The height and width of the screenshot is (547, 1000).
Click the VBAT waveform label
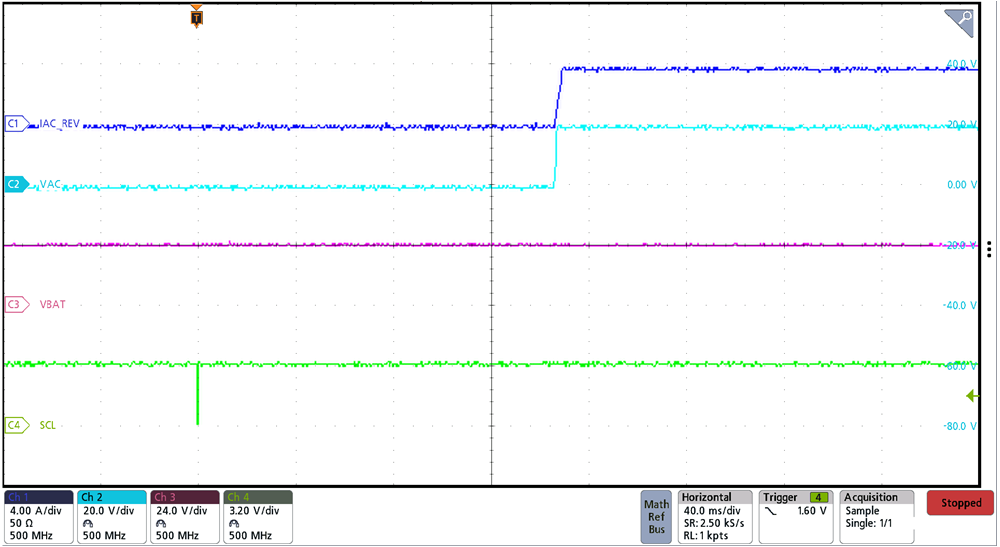point(53,304)
